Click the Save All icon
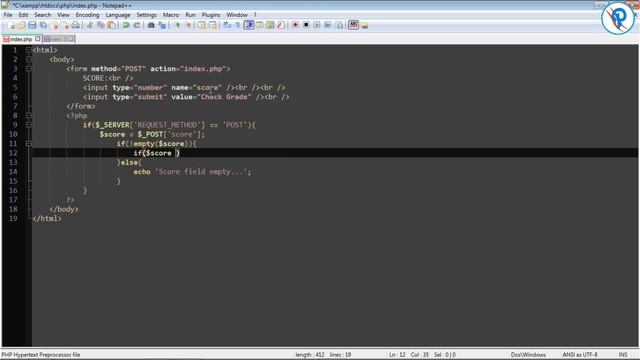The image size is (640, 360). click(x=43, y=25)
